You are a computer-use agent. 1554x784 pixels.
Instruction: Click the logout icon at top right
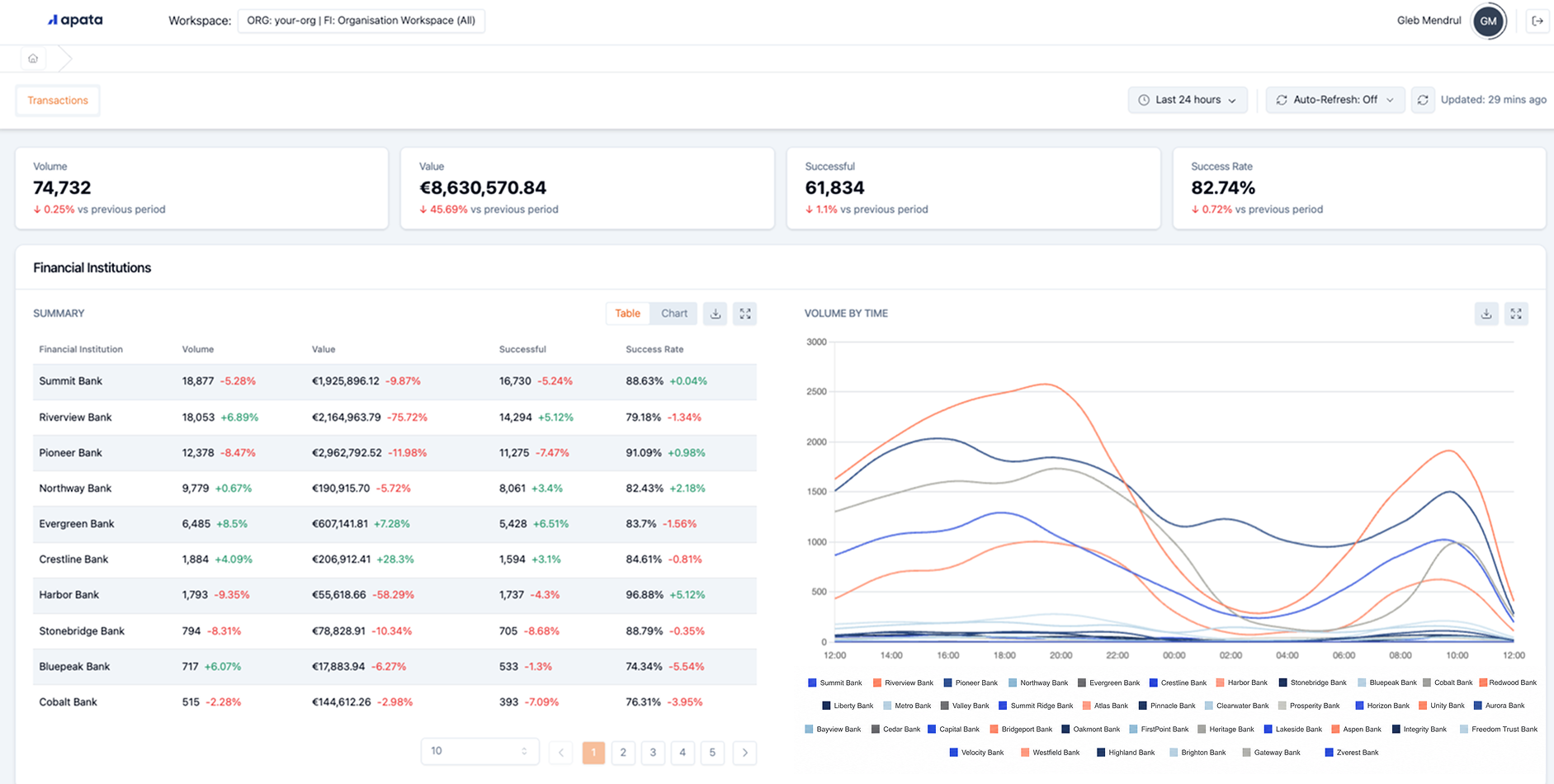(1537, 21)
